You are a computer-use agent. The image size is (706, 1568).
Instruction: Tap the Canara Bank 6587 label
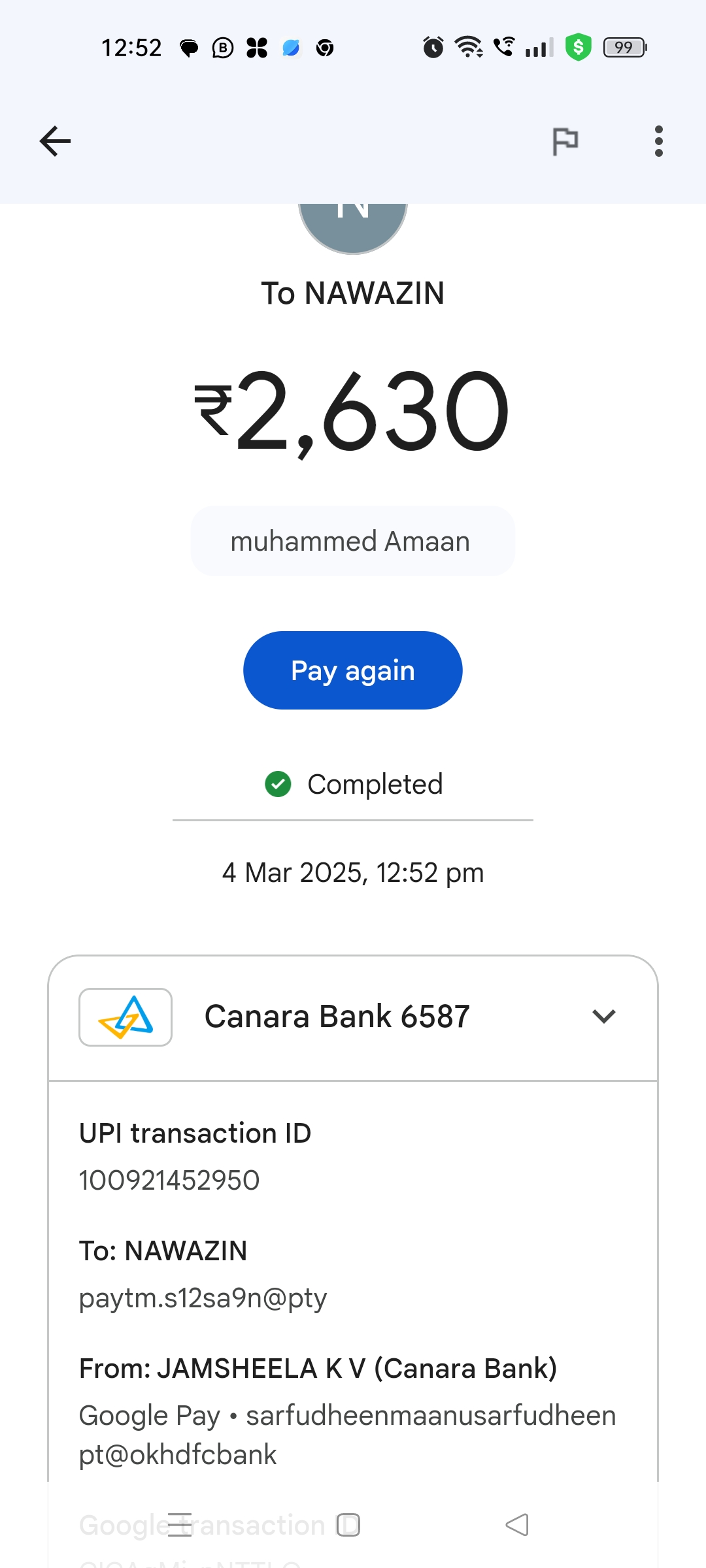tap(337, 1017)
